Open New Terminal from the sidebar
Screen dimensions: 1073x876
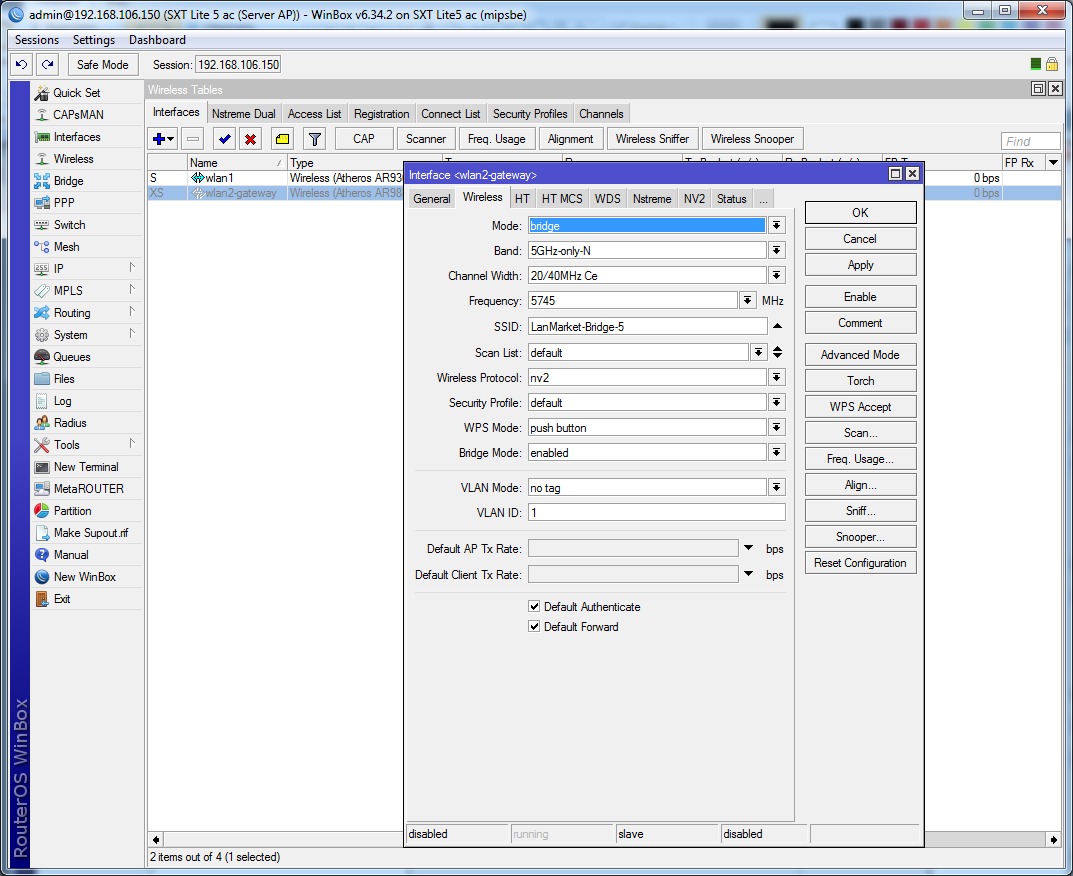click(85, 467)
